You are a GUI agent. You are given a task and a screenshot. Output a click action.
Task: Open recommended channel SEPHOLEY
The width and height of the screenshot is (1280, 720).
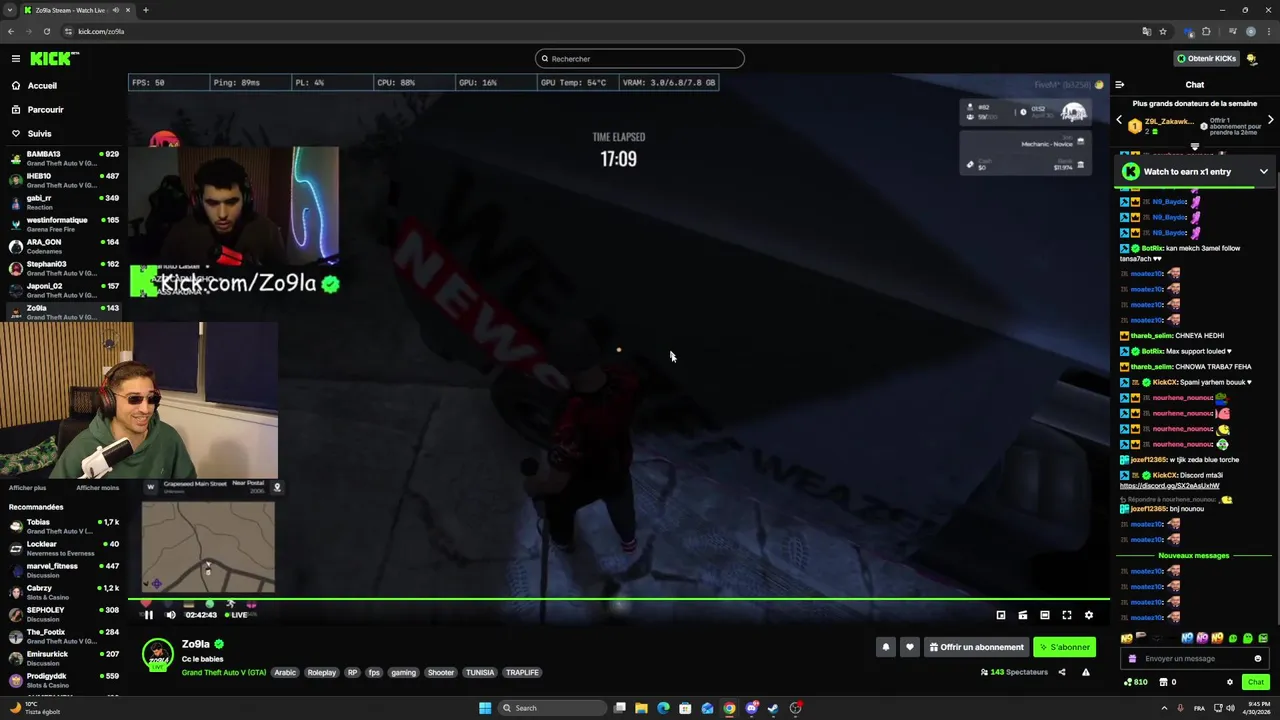[63, 614]
